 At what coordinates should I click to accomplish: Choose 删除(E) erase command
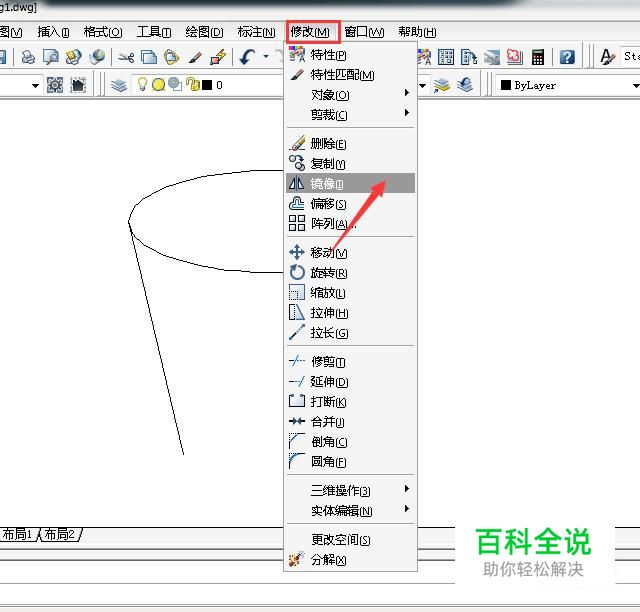point(351,144)
